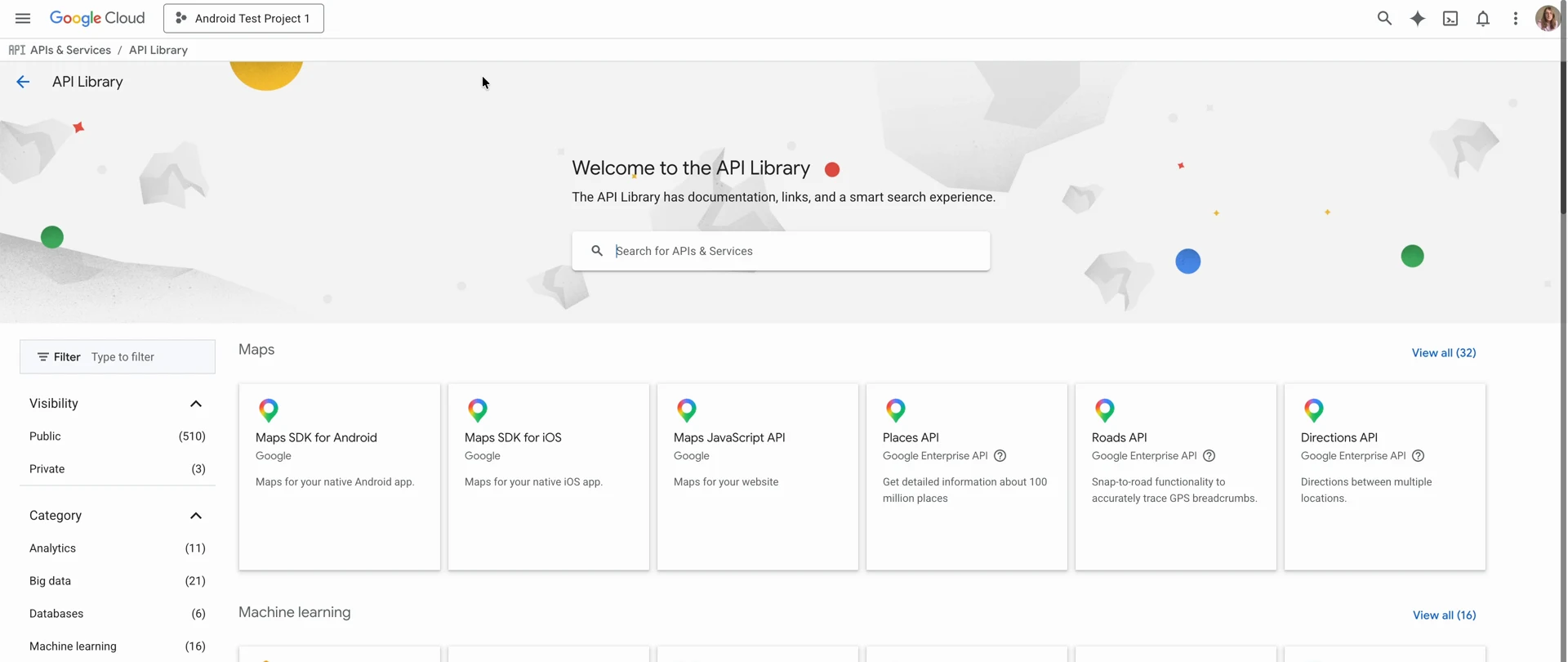View all 32 Maps APIs
The width and height of the screenshot is (1568, 662).
coord(1444,353)
